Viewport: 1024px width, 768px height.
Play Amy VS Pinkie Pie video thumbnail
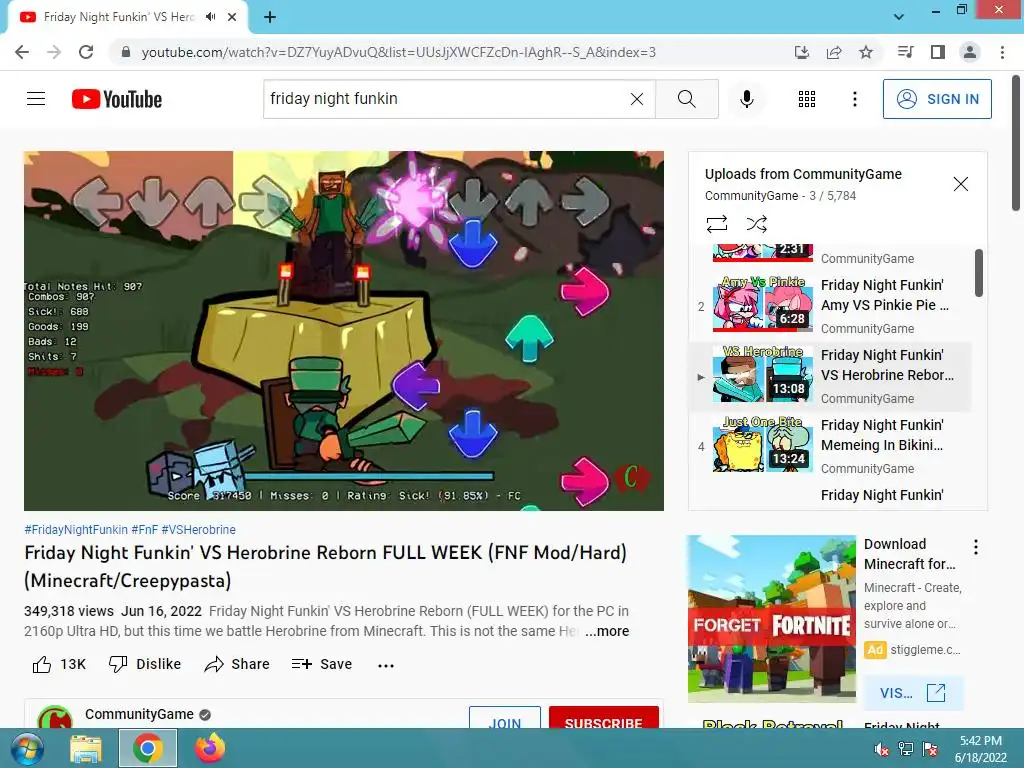click(763, 304)
